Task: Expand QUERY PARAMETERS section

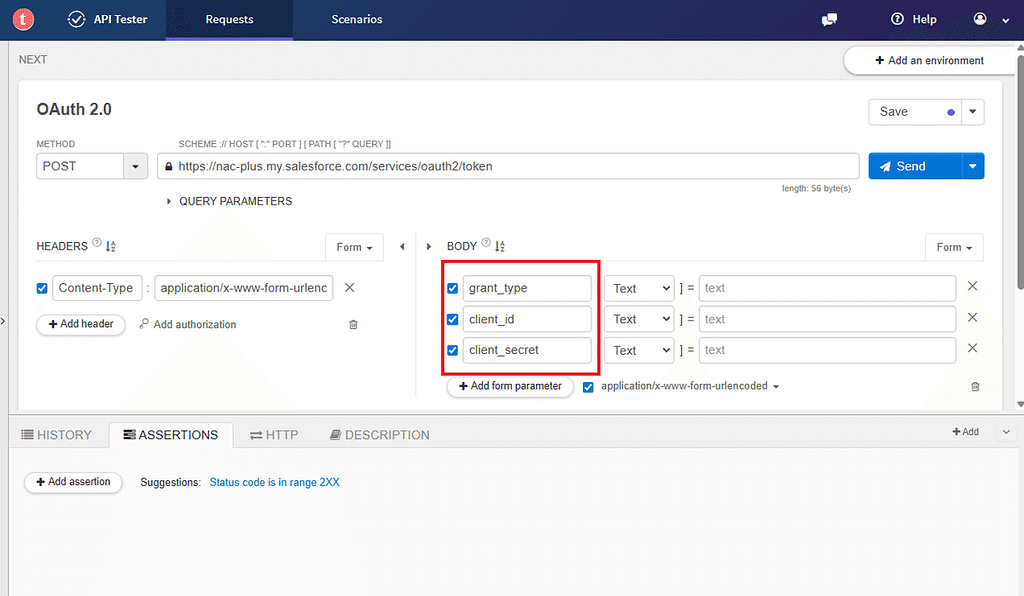Action: [229, 201]
